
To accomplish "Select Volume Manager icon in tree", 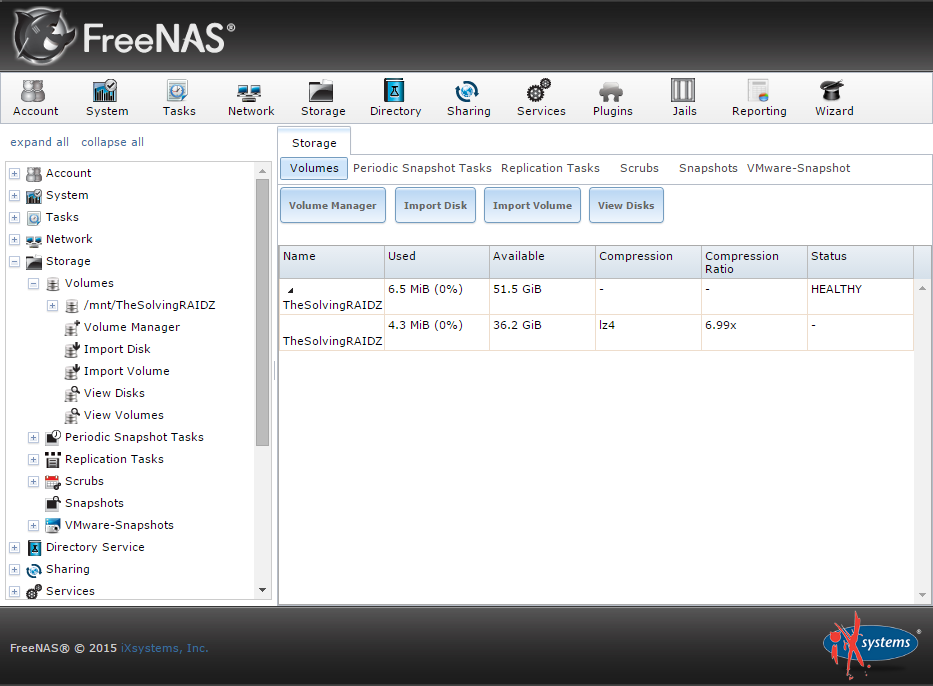I will (x=72, y=327).
